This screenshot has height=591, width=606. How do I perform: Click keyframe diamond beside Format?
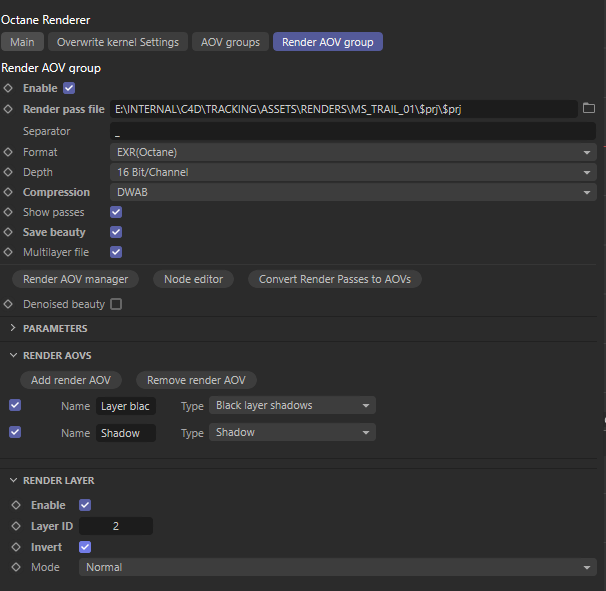9,152
